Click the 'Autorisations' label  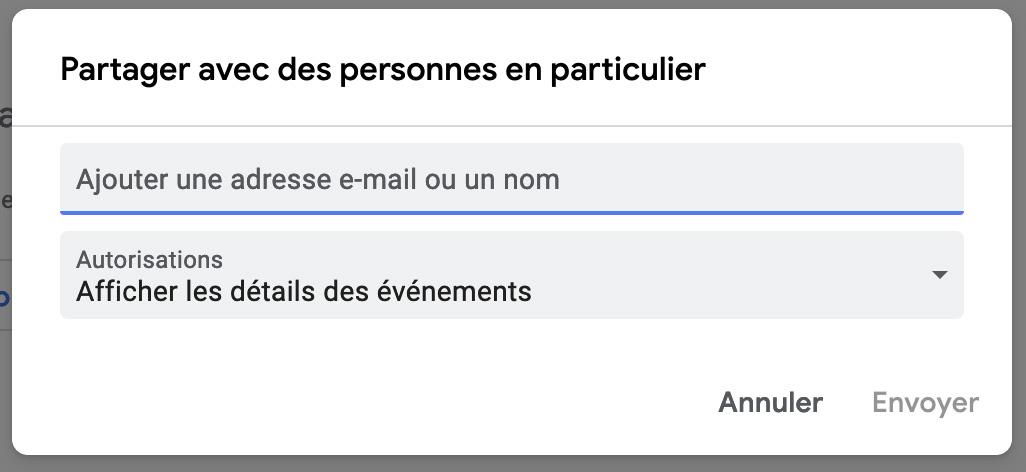coord(150,260)
